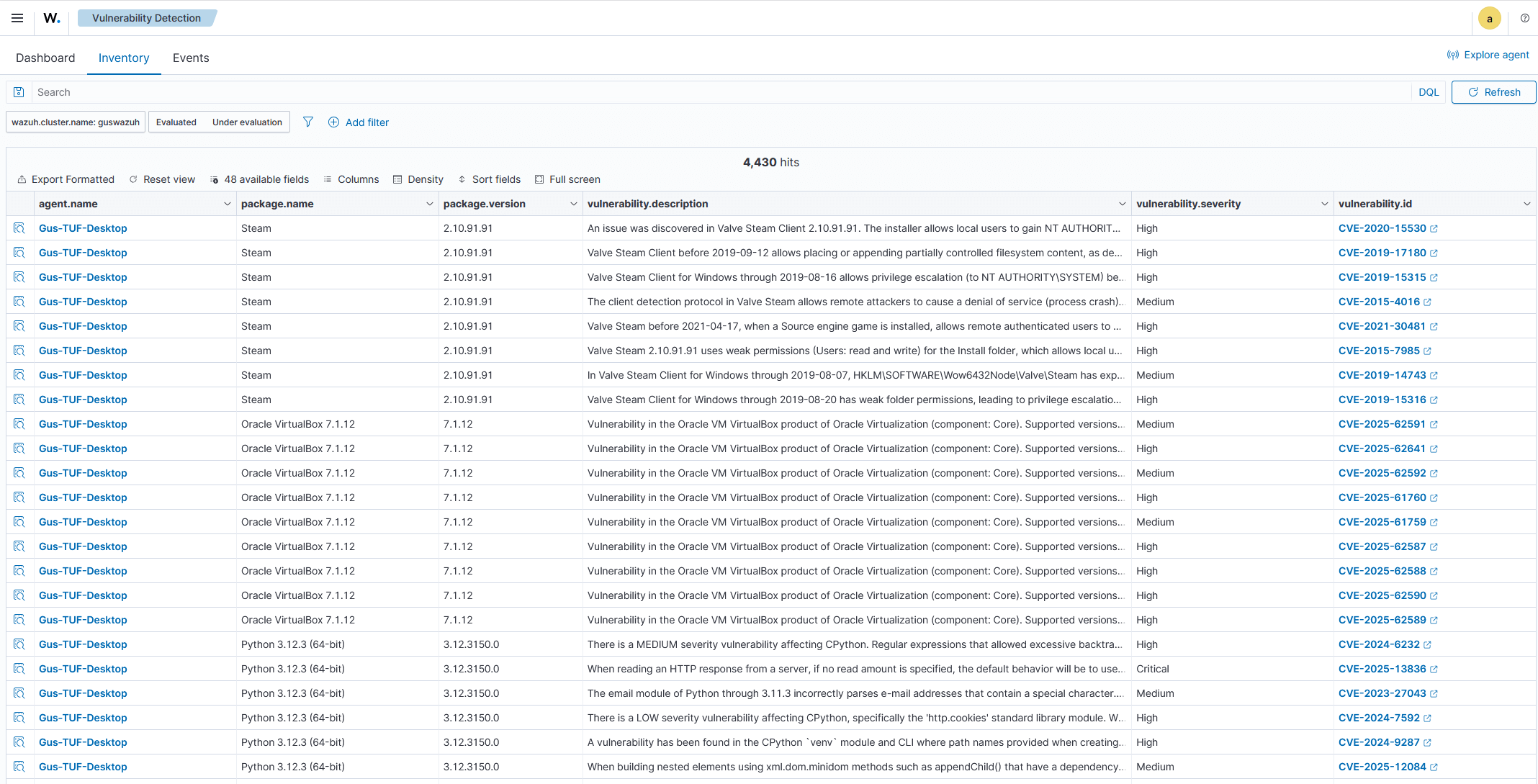
Task: Open the help icon in top bar
Action: click(x=1524, y=18)
